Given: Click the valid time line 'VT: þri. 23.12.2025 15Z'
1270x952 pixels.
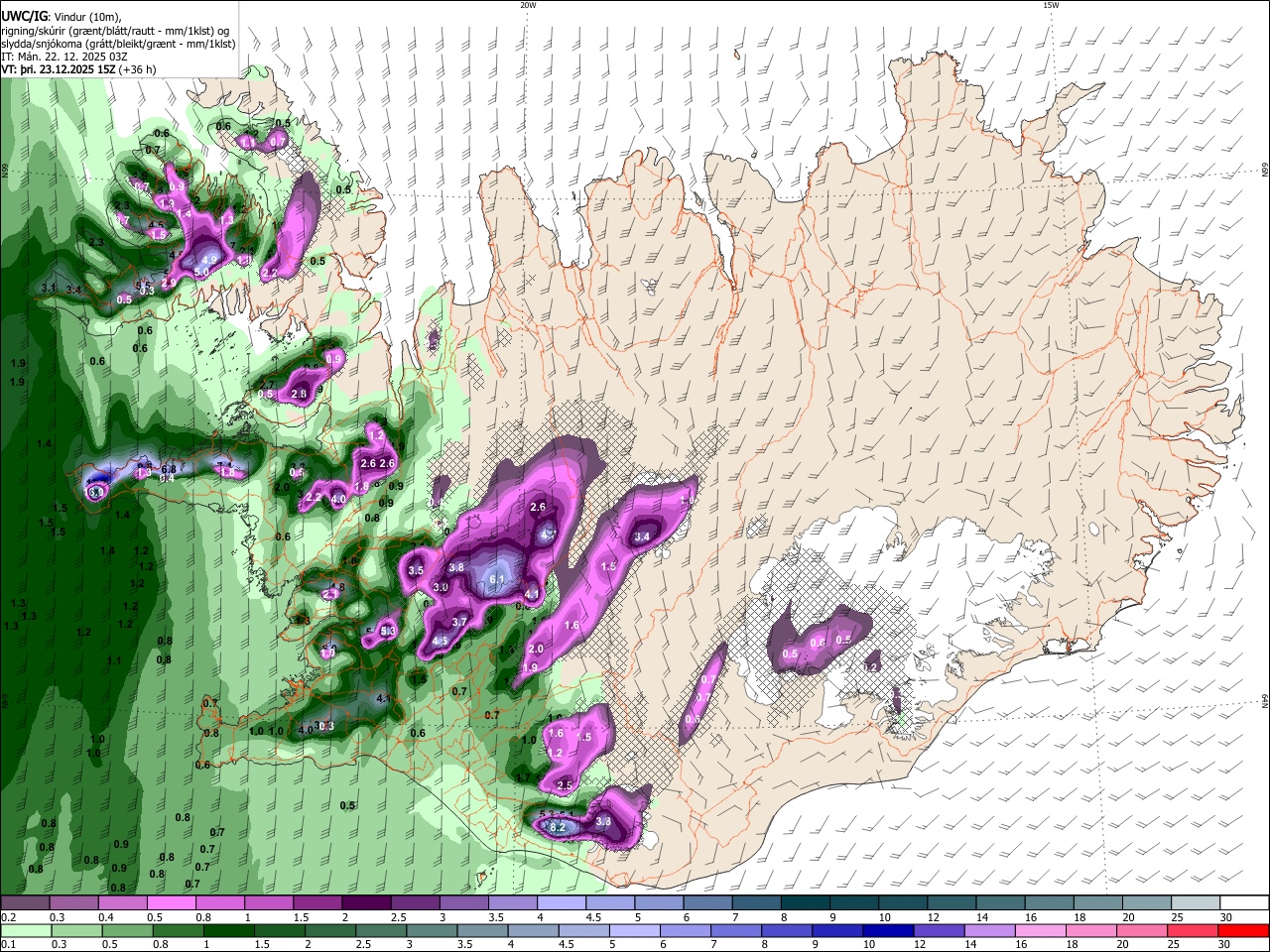Looking at the screenshot, I should (59, 69).
